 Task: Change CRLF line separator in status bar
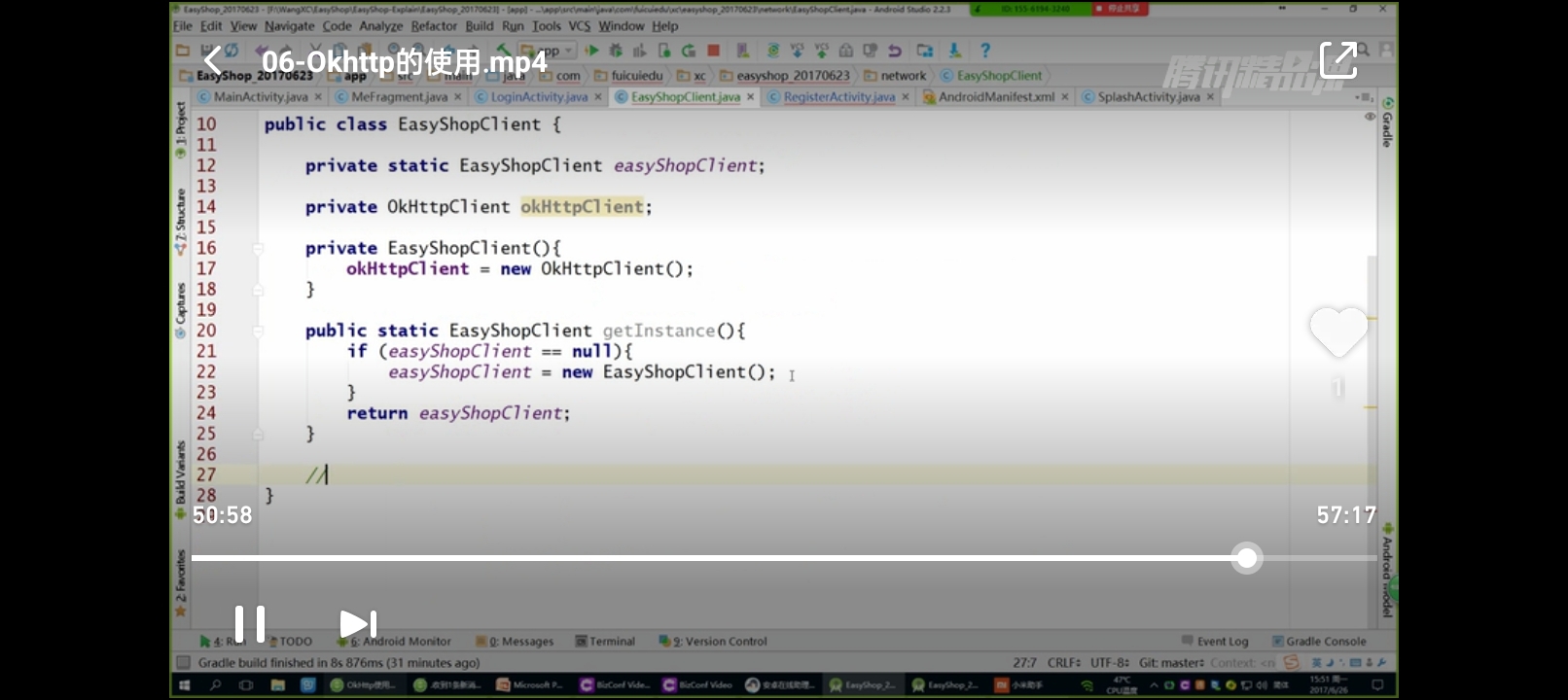click(x=1064, y=663)
